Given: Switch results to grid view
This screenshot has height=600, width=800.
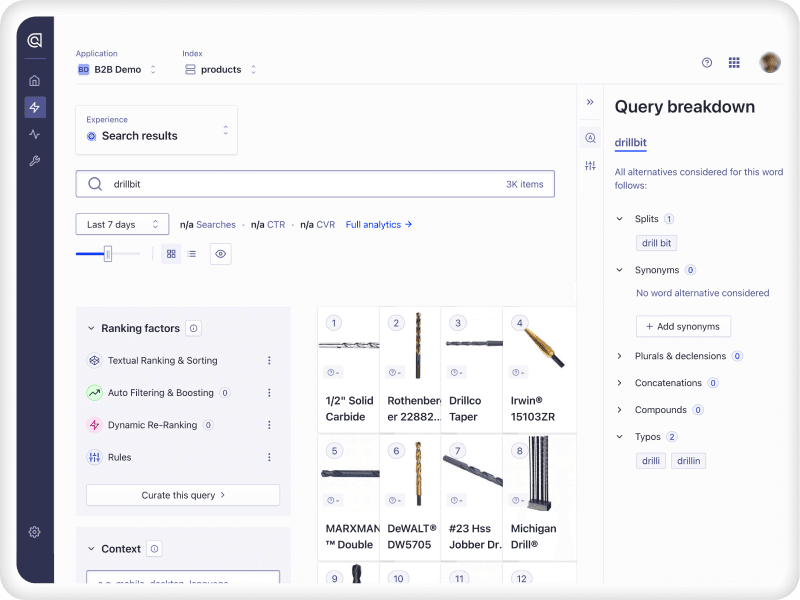Looking at the screenshot, I should (x=171, y=254).
